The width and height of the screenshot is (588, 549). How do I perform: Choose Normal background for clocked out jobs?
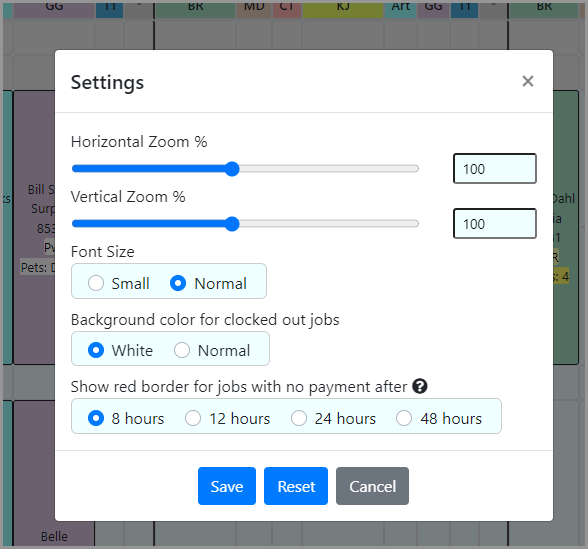click(x=182, y=350)
